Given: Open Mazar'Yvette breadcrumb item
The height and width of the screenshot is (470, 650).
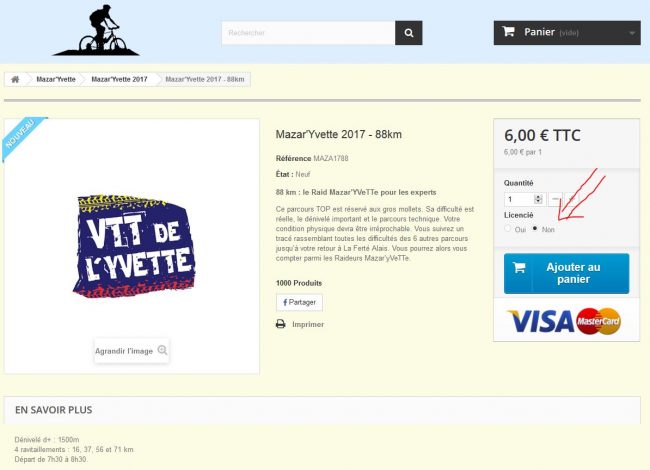Looking at the screenshot, I should click(57, 78).
